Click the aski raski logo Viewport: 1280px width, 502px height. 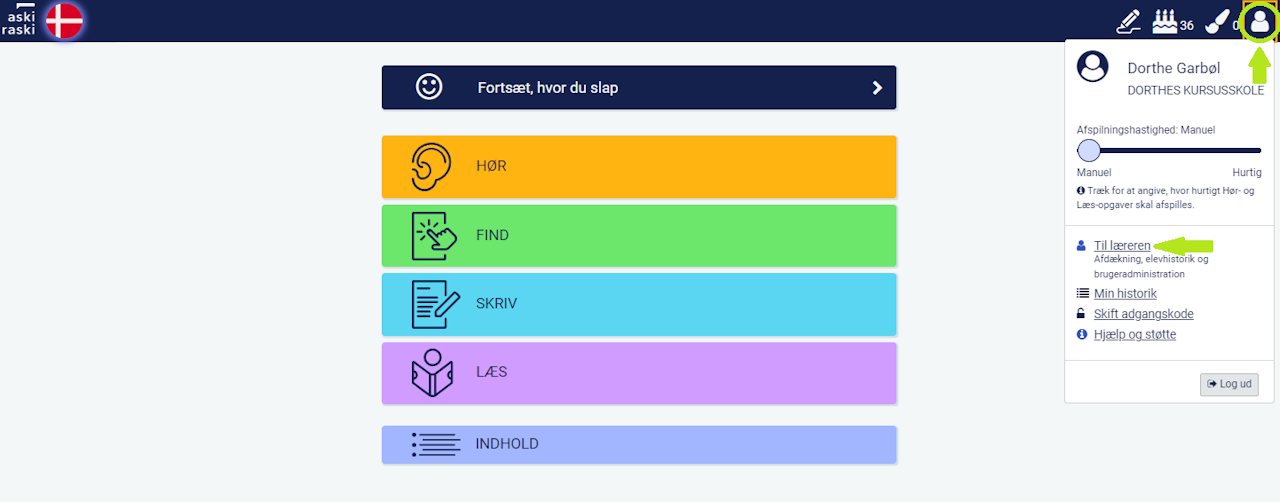(20, 20)
